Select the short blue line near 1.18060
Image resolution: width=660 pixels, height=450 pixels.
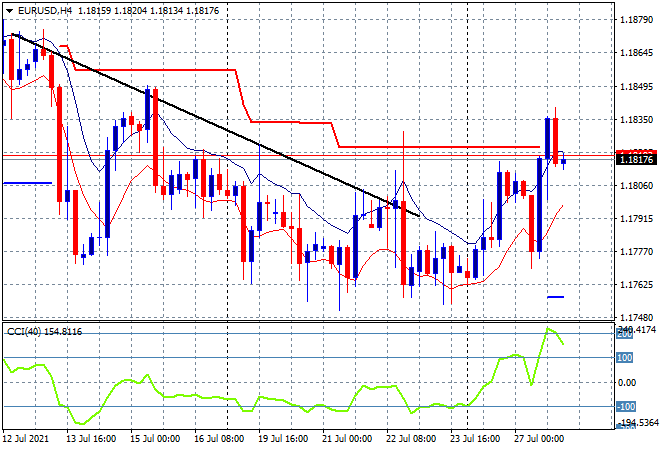(27, 183)
